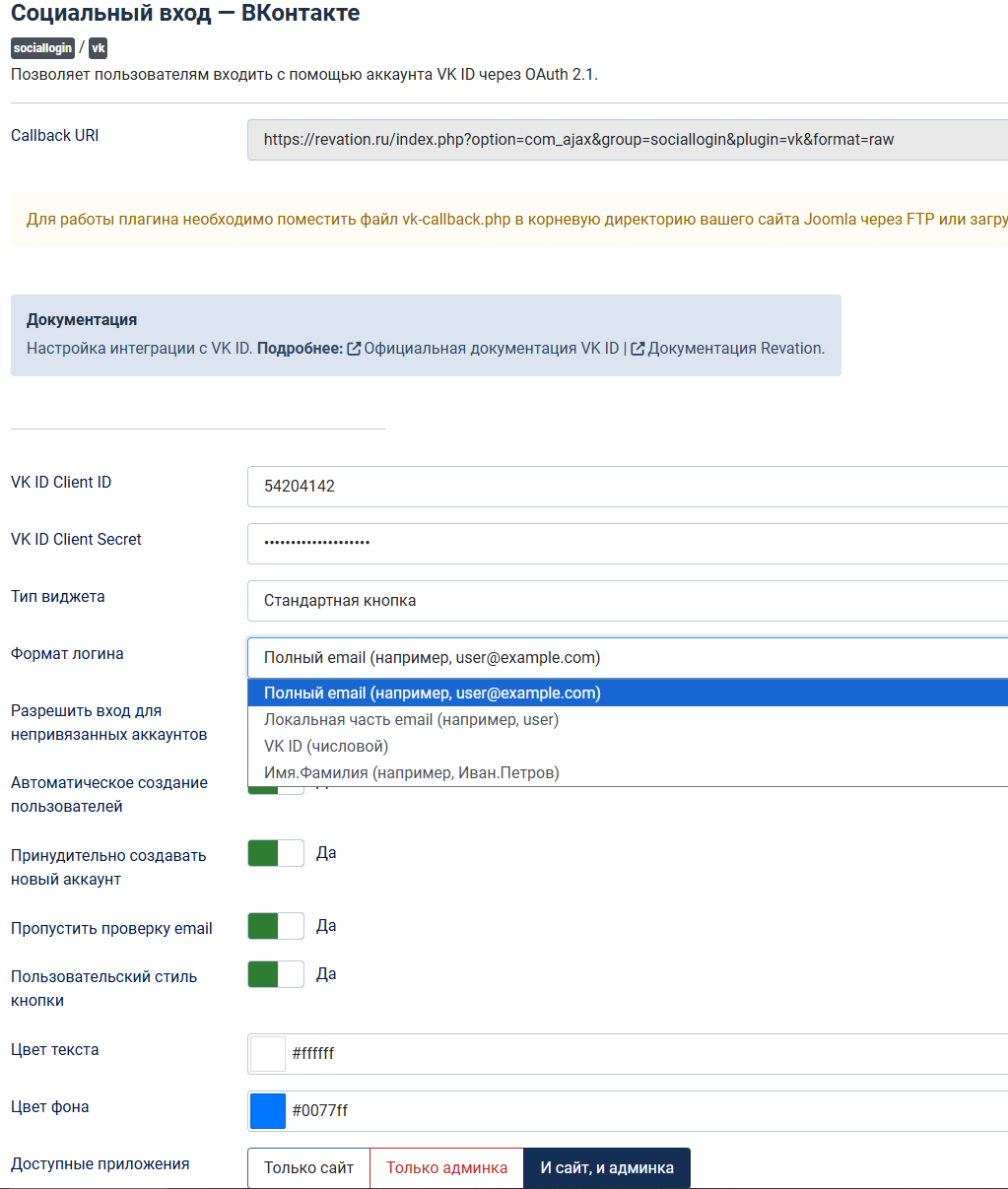Click И сайт, и админка button

click(x=607, y=1168)
